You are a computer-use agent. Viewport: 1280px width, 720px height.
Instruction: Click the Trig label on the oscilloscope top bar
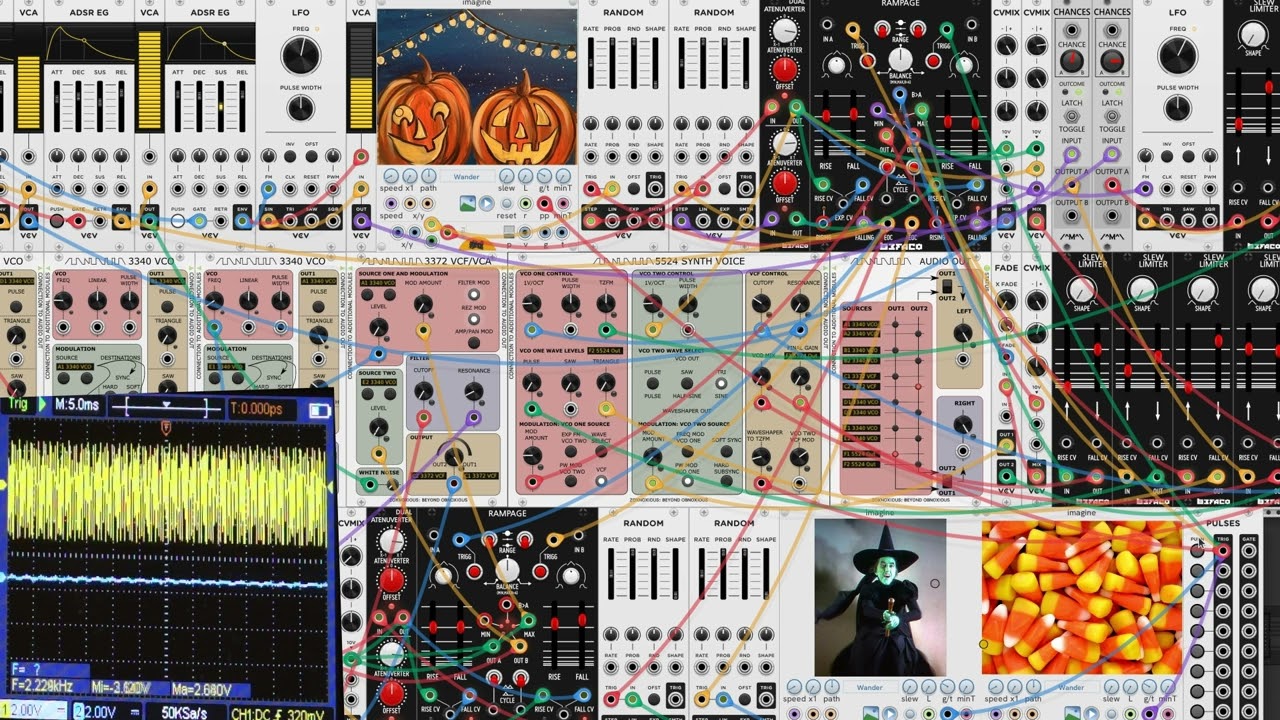[x=18, y=404]
